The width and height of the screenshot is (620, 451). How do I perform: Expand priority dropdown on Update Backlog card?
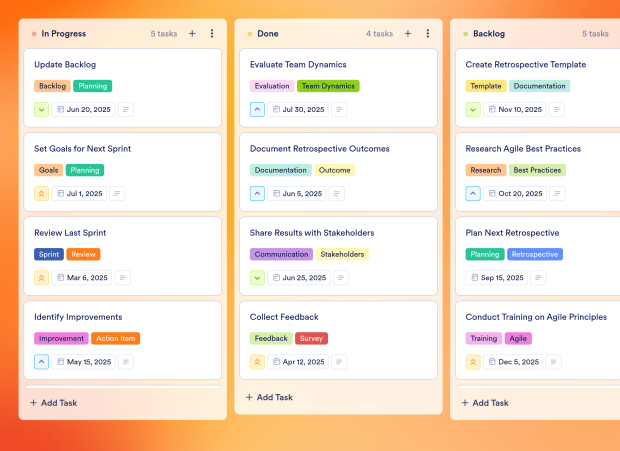point(42,109)
